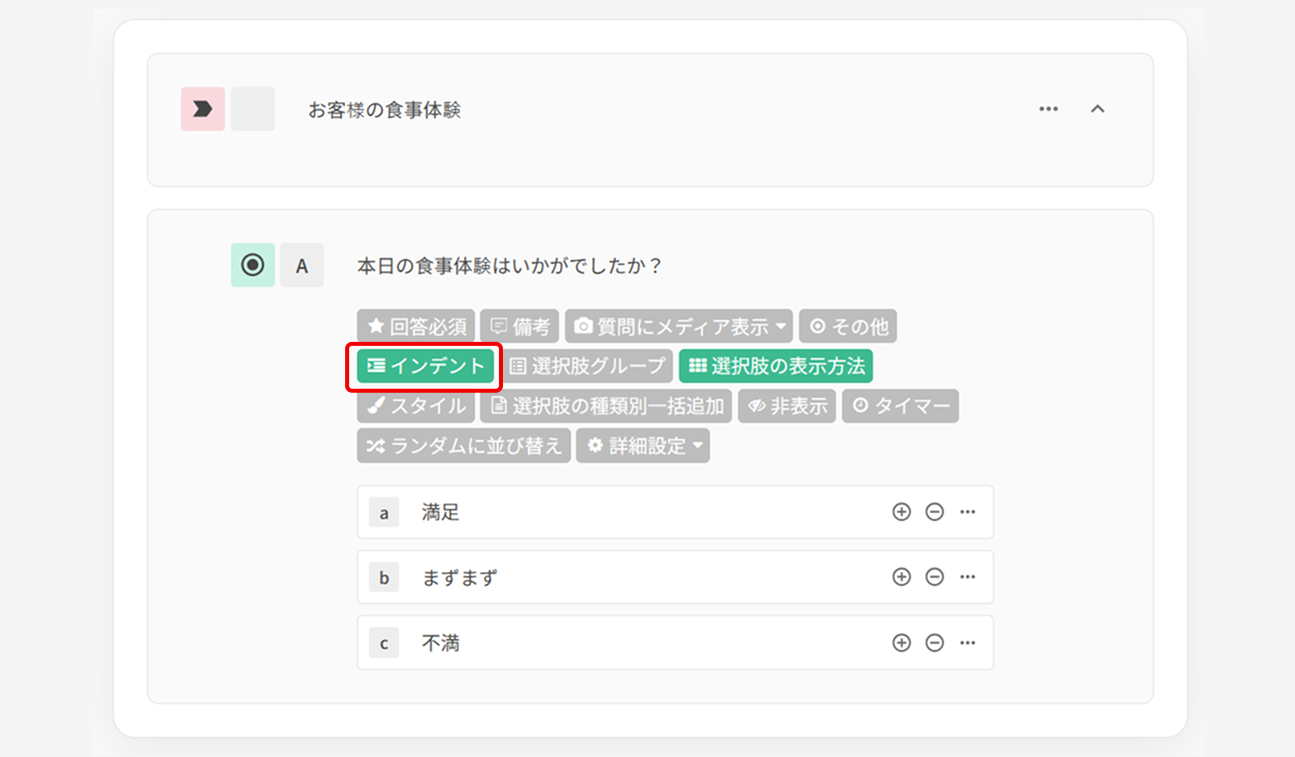Click the question text 本日の食事体験はいかがでしたか？
This screenshot has height=757, width=1295.
pyautogui.click(x=510, y=266)
